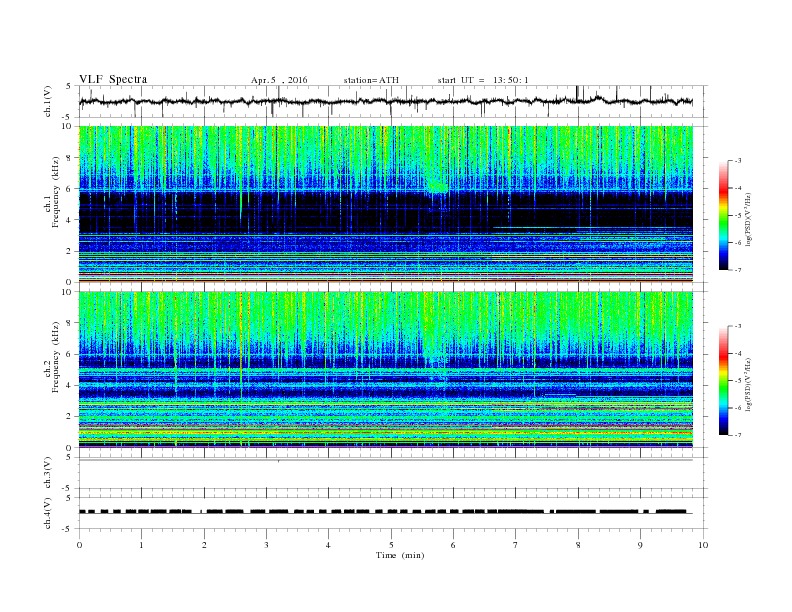The height and width of the screenshot is (612, 792).
Task: Click the "station=ATH" header label
Action: point(371,80)
